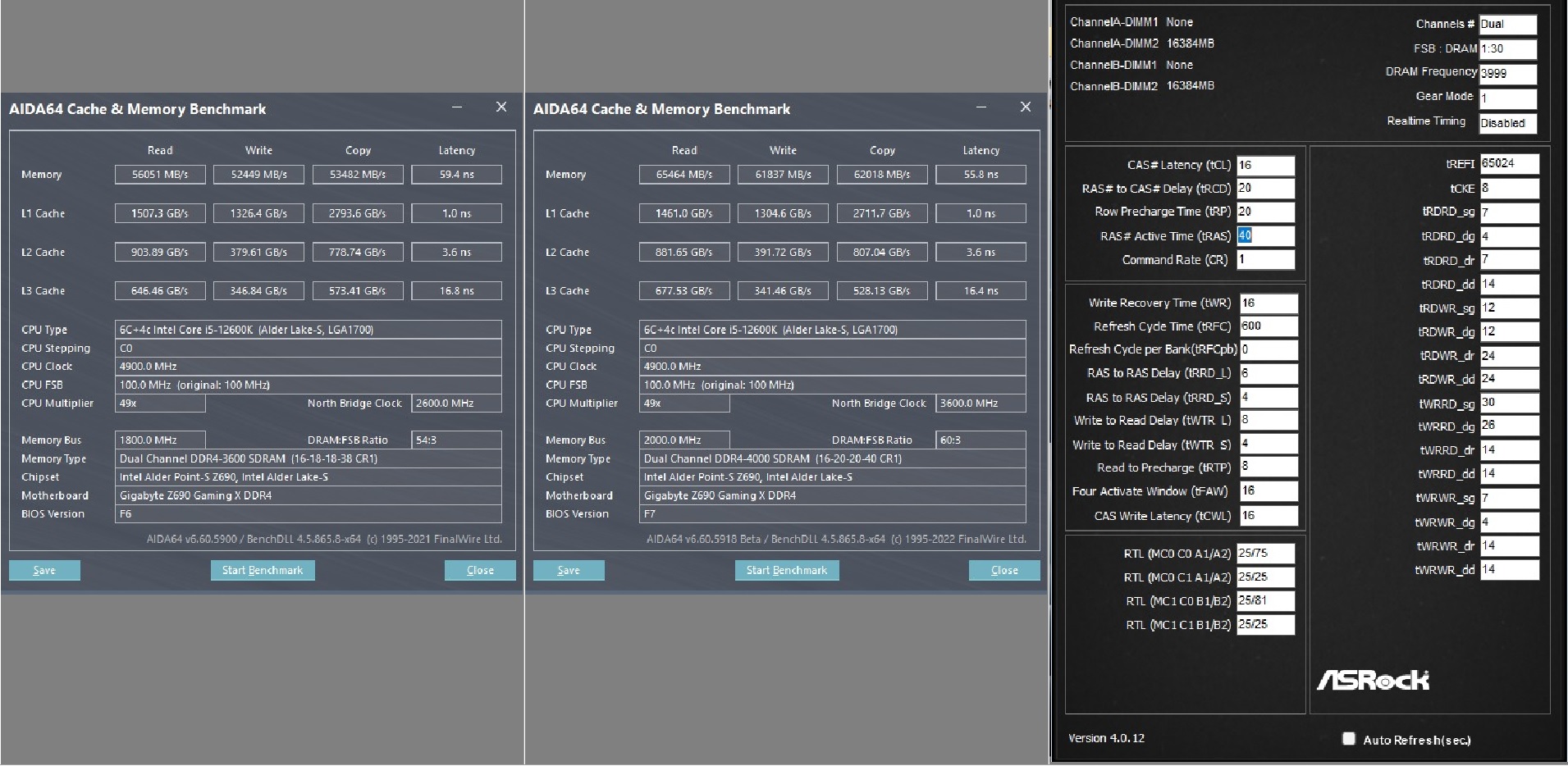
Task: Select the Memory Latency value 59.4 ns
Action: pyautogui.click(x=456, y=175)
